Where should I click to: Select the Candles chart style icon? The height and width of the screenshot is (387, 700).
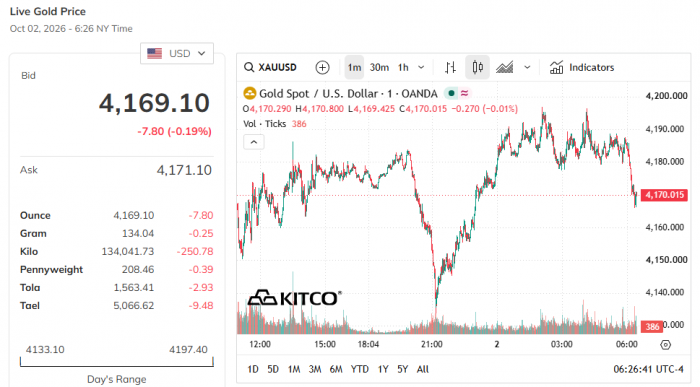[x=477, y=67]
